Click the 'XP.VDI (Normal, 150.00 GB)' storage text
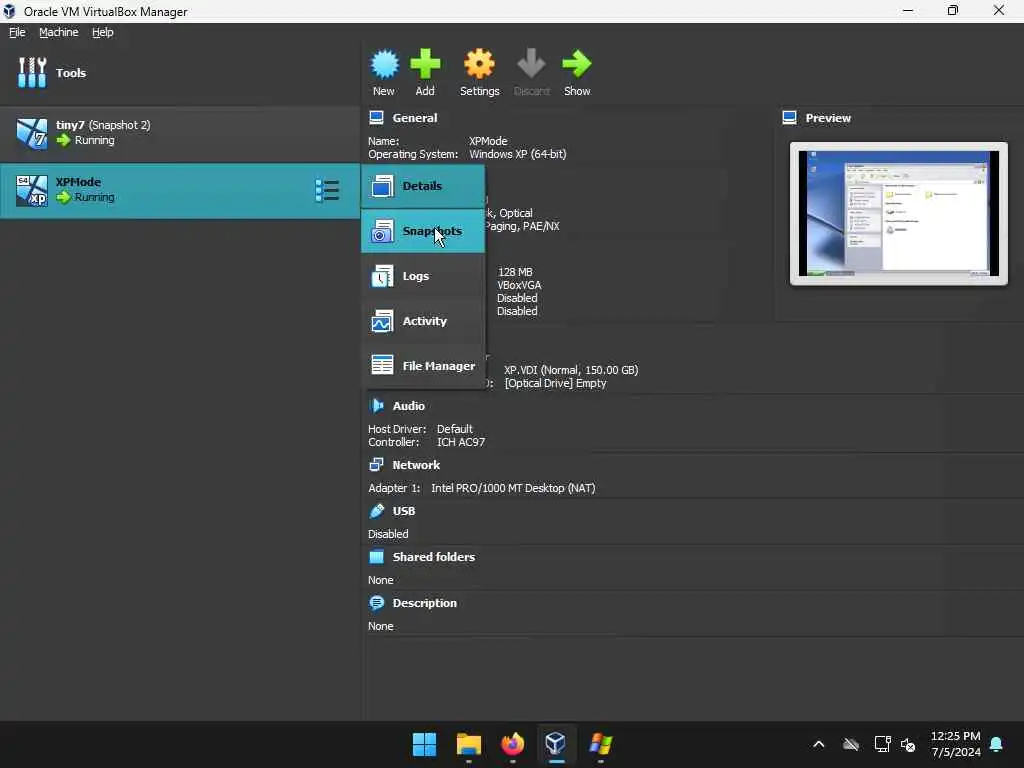1024x768 pixels. pos(571,370)
